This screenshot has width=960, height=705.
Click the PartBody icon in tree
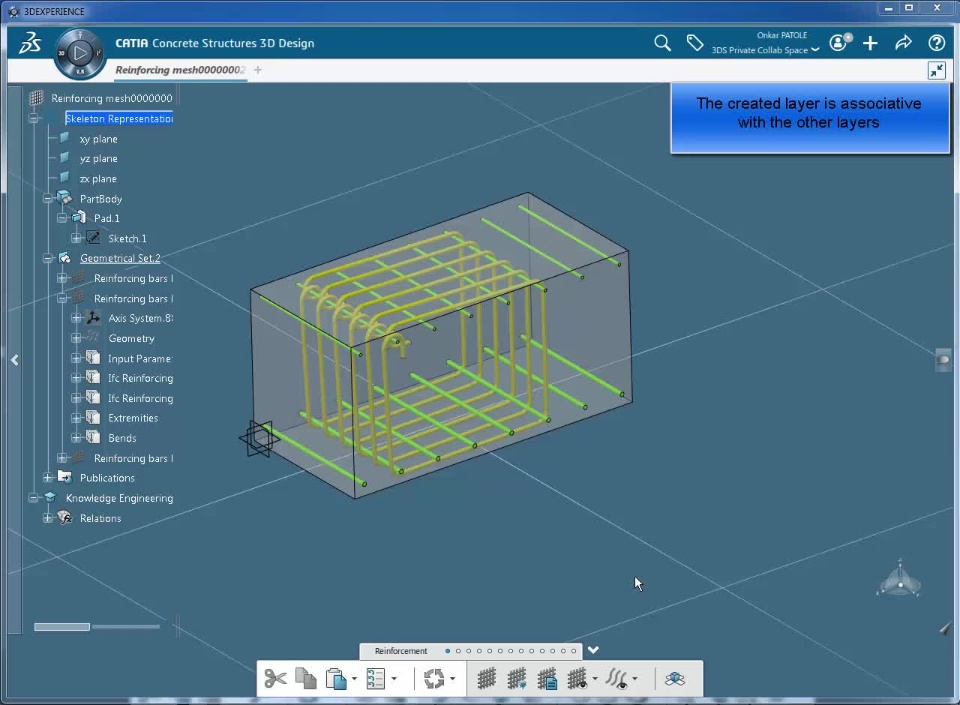[x=64, y=198]
